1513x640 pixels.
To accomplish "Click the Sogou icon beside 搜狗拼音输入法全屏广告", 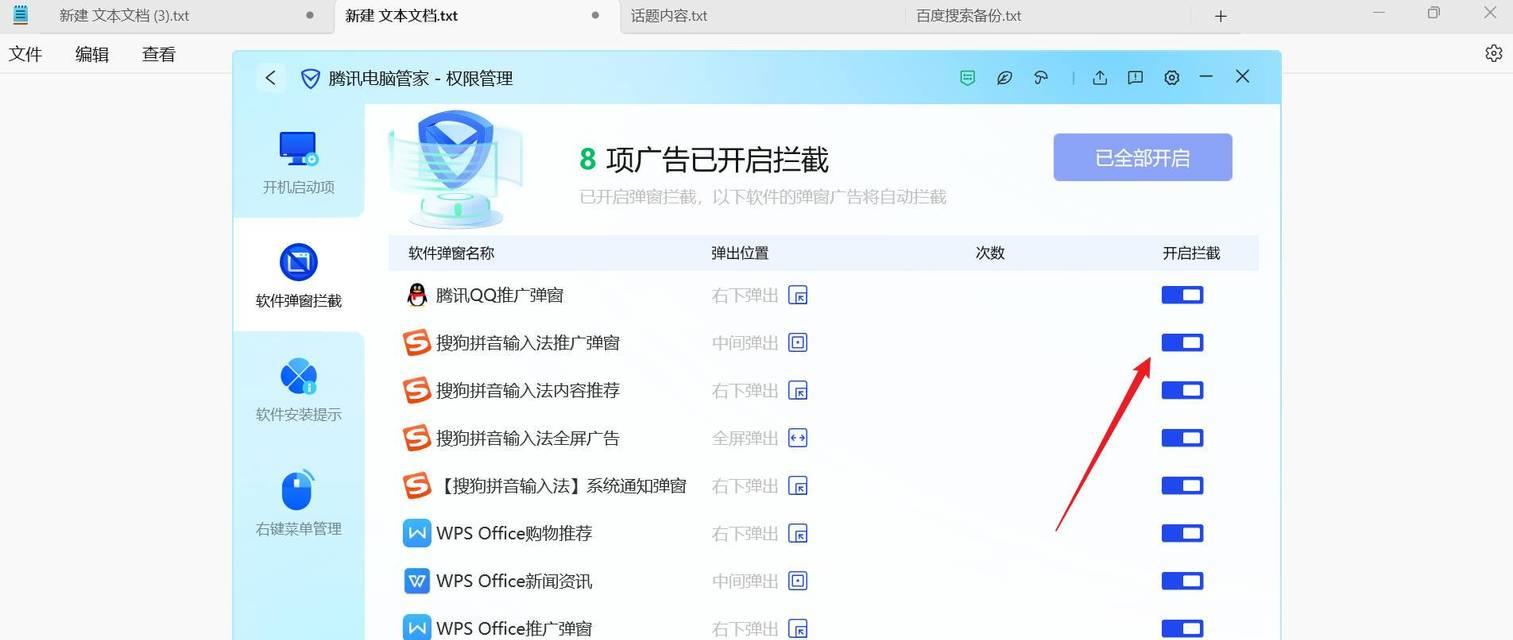I will (417, 438).
